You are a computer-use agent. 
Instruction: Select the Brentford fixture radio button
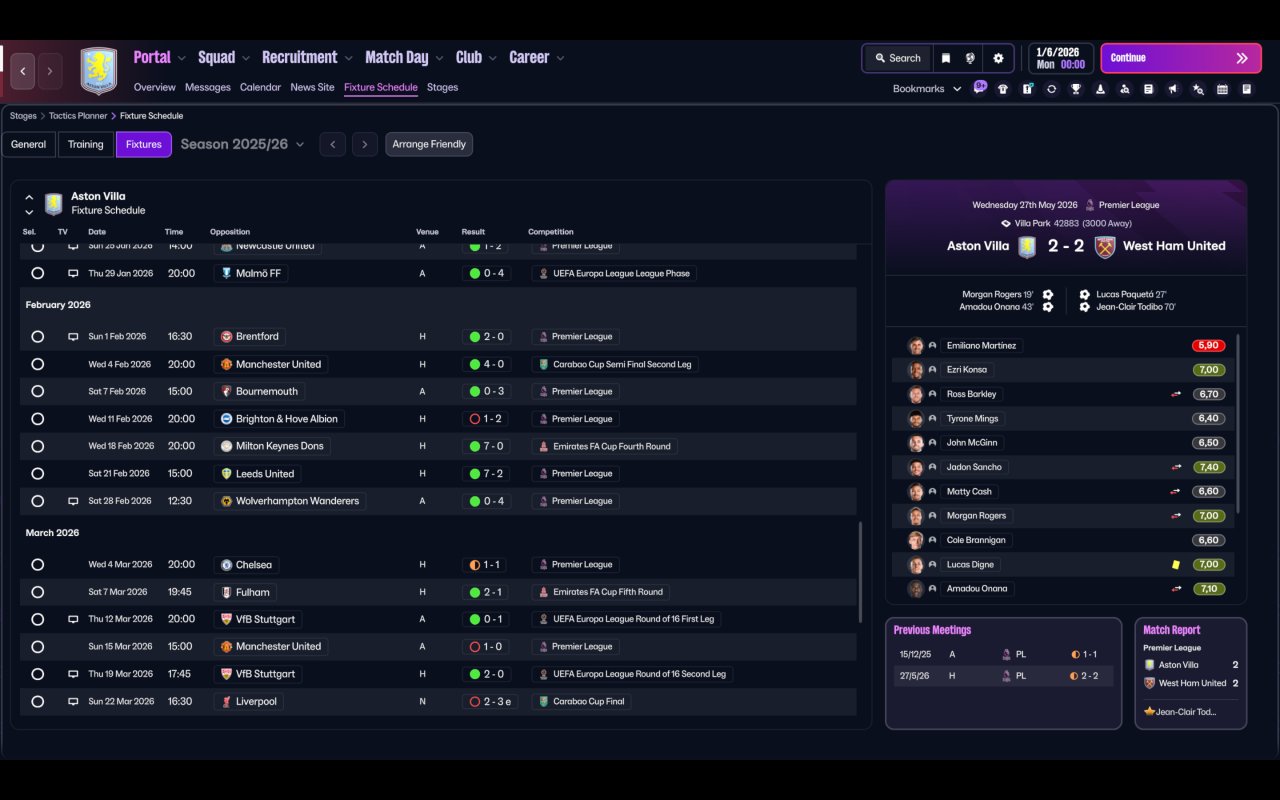[37, 337]
